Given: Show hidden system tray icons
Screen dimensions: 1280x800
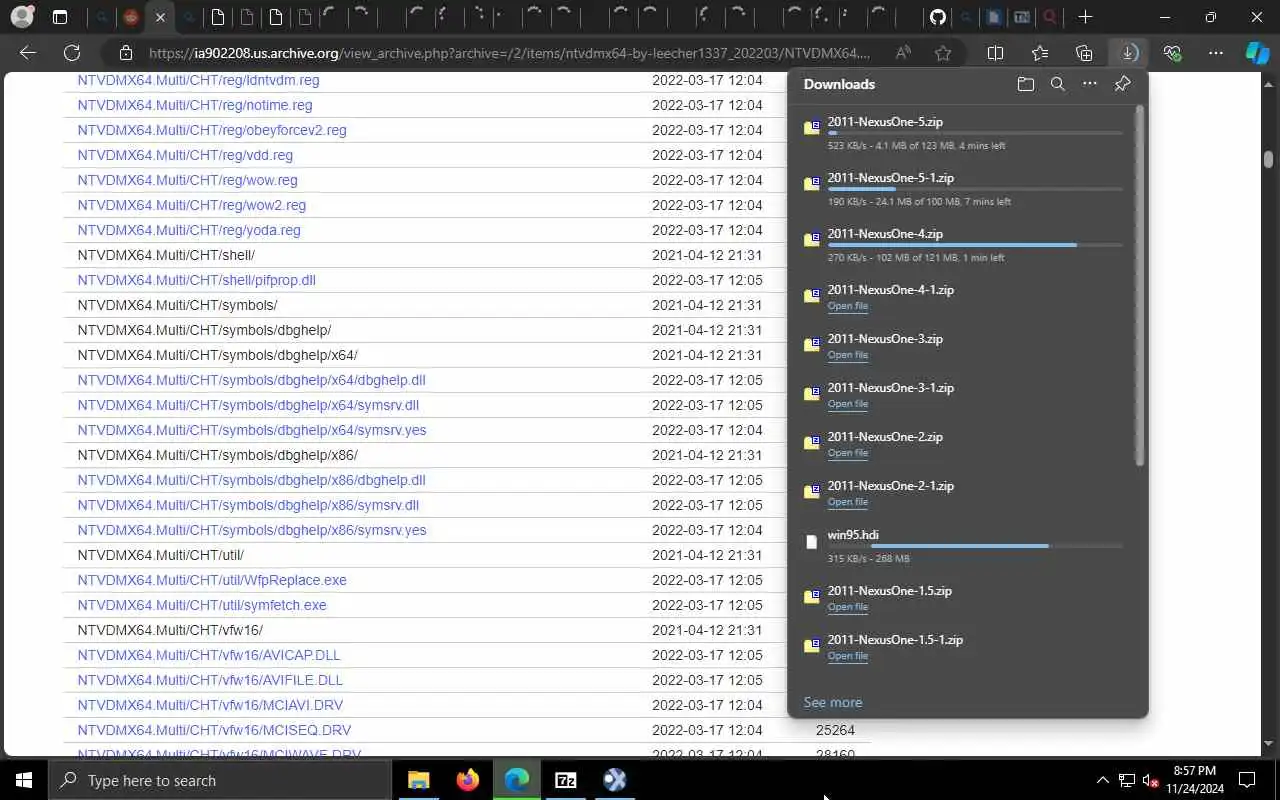Looking at the screenshot, I should tap(1103, 780).
